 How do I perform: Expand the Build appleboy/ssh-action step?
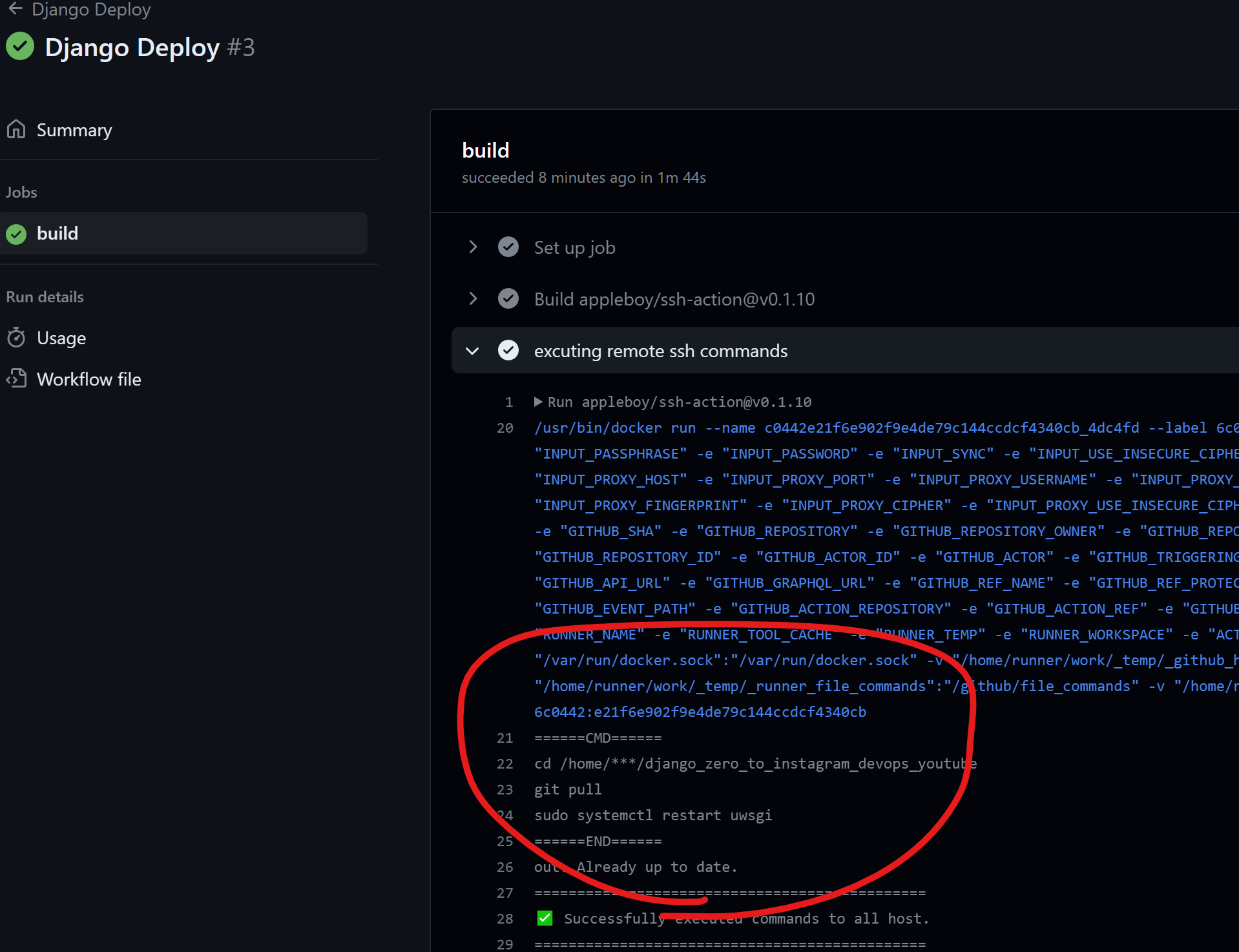(473, 298)
